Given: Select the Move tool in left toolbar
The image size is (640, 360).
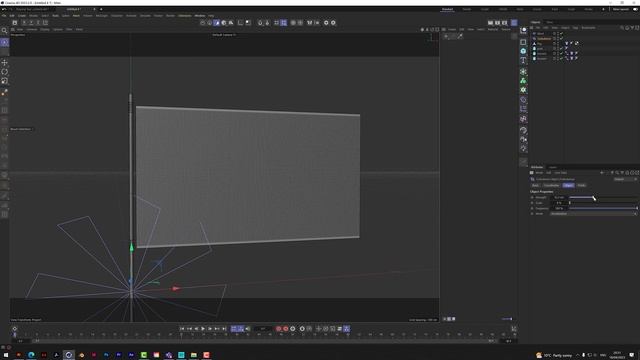Looking at the screenshot, I should [4, 62].
